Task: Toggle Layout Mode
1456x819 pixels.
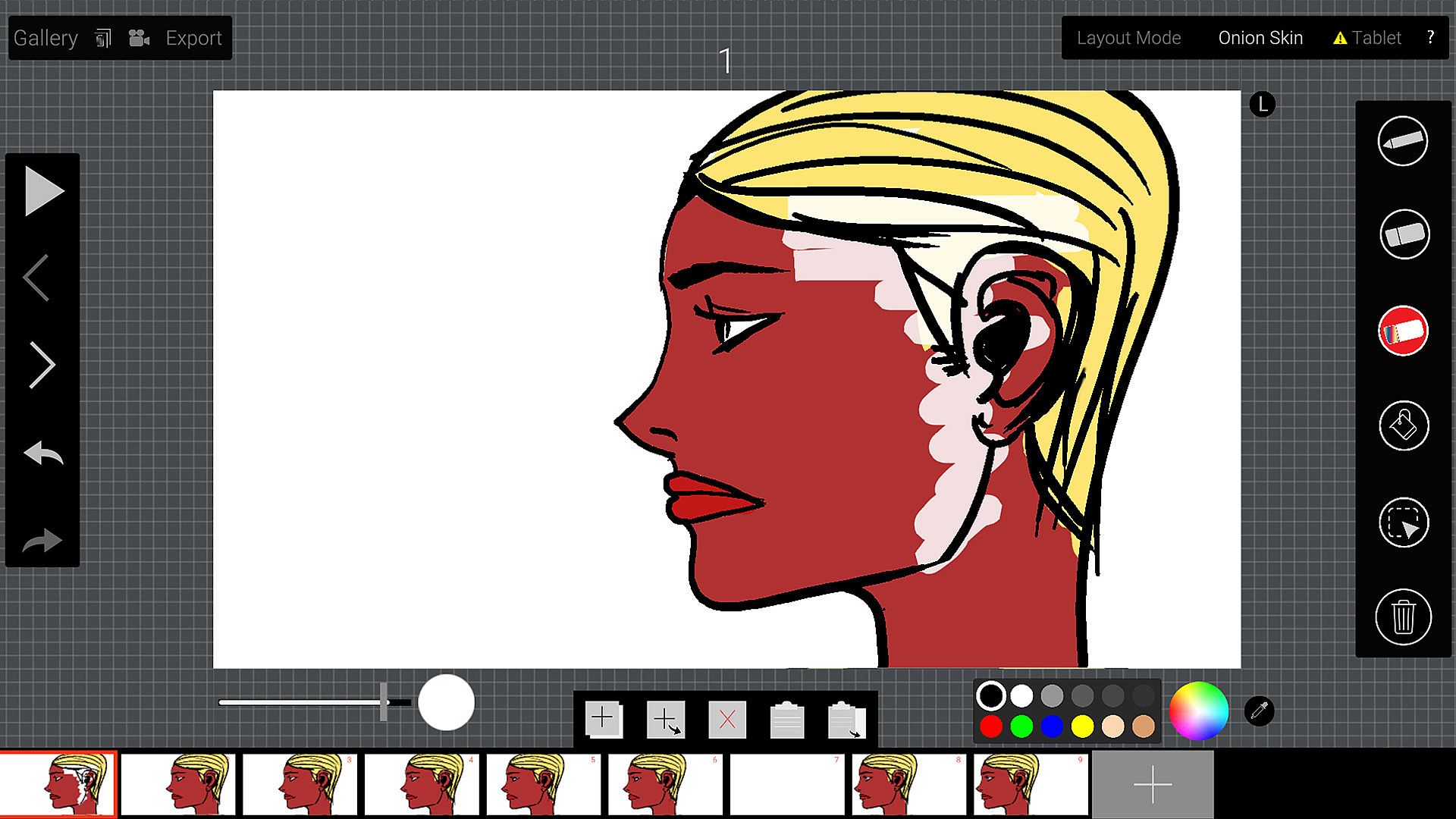Action: click(x=1128, y=38)
